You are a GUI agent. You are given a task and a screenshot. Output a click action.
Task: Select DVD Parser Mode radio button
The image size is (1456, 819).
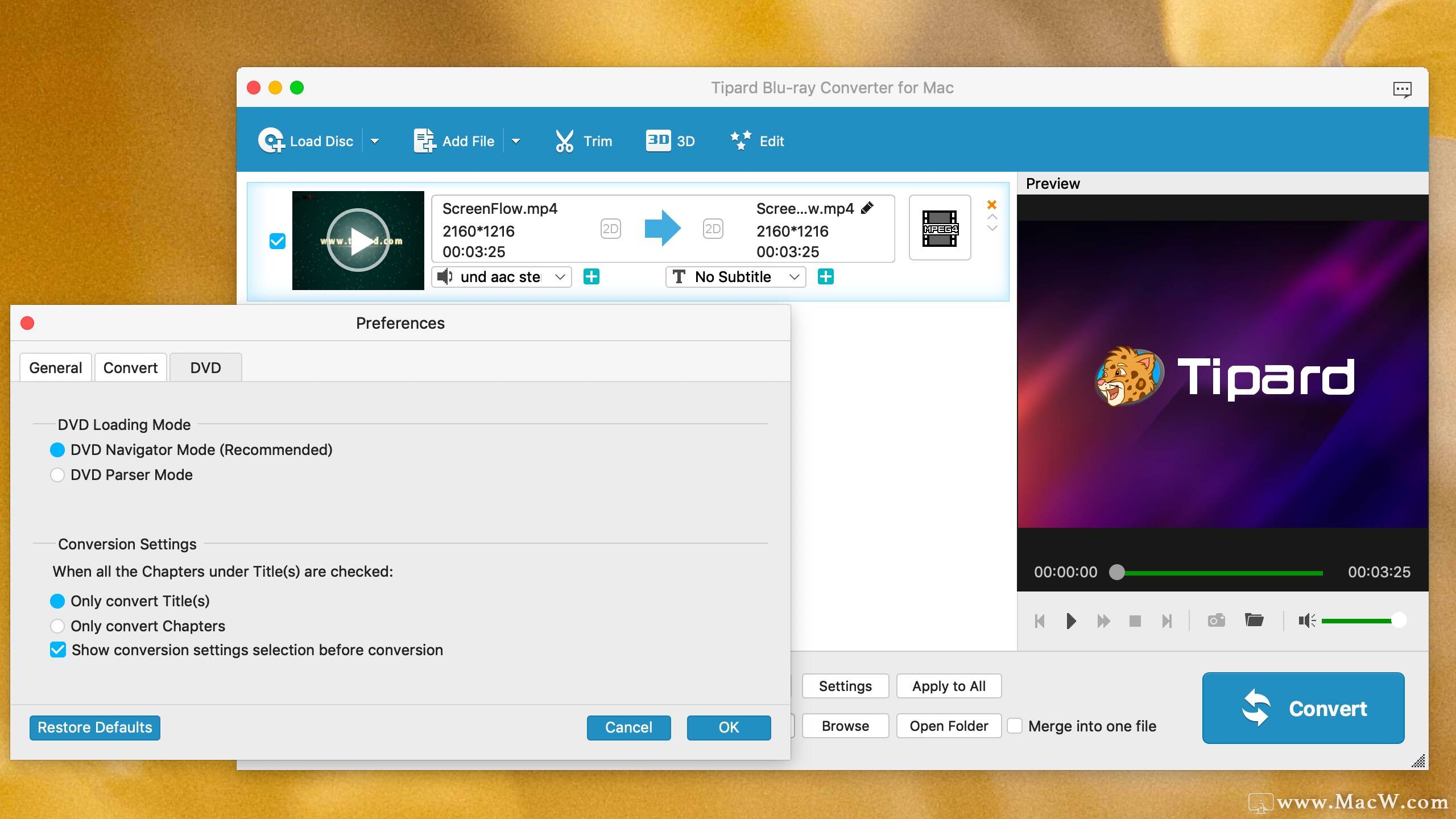tap(57, 475)
